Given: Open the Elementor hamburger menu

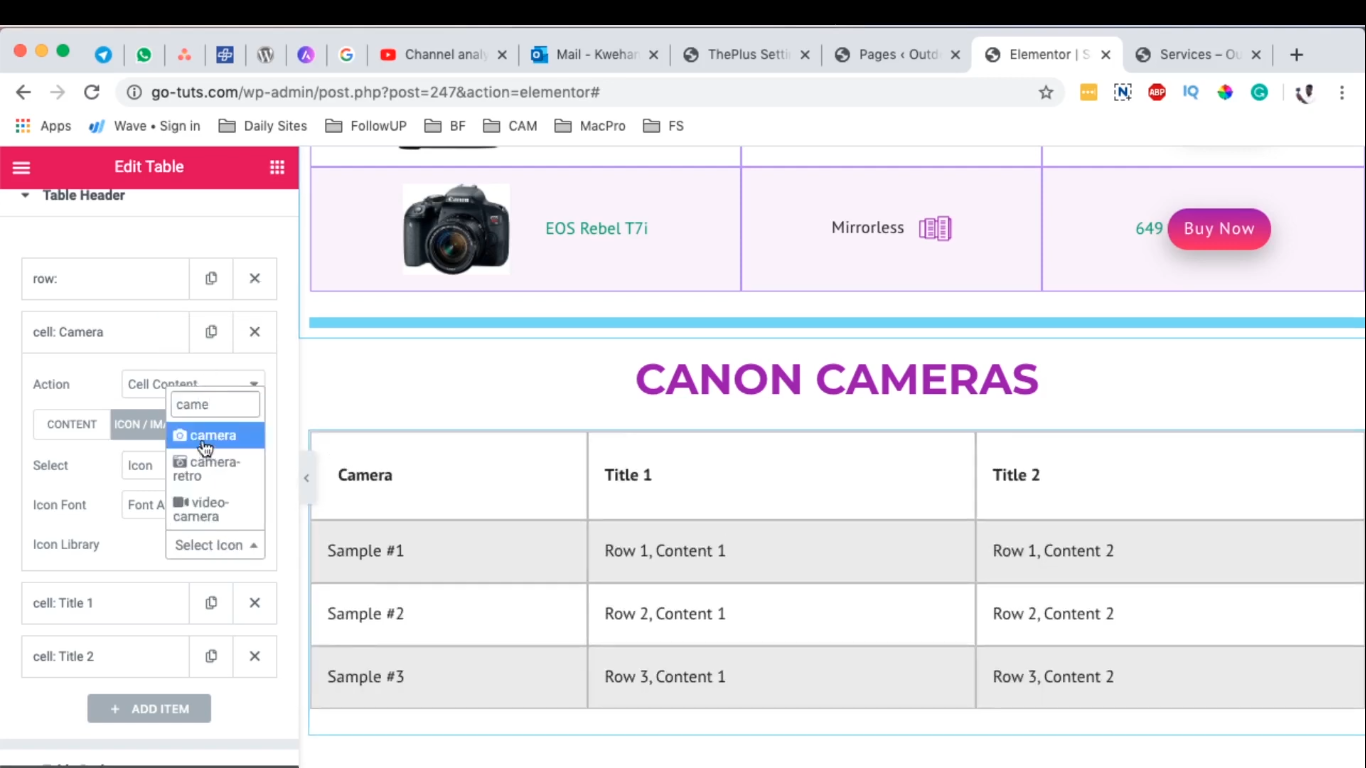Looking at the screenshot, I should coord(21,167).
